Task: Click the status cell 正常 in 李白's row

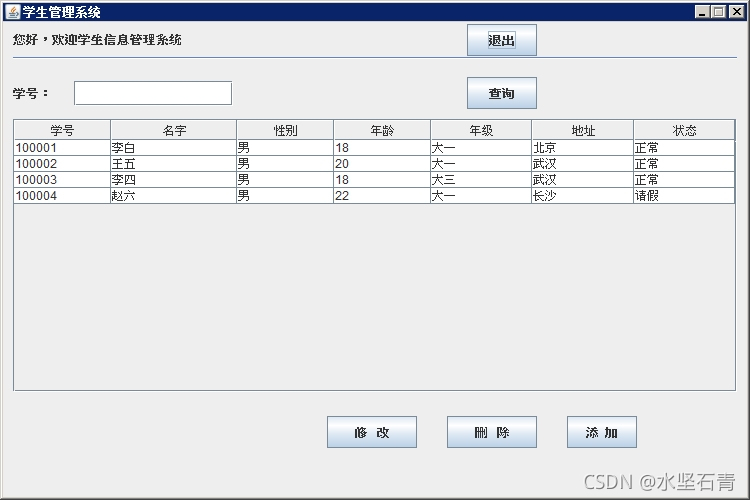Action: (x=684, y=148)
